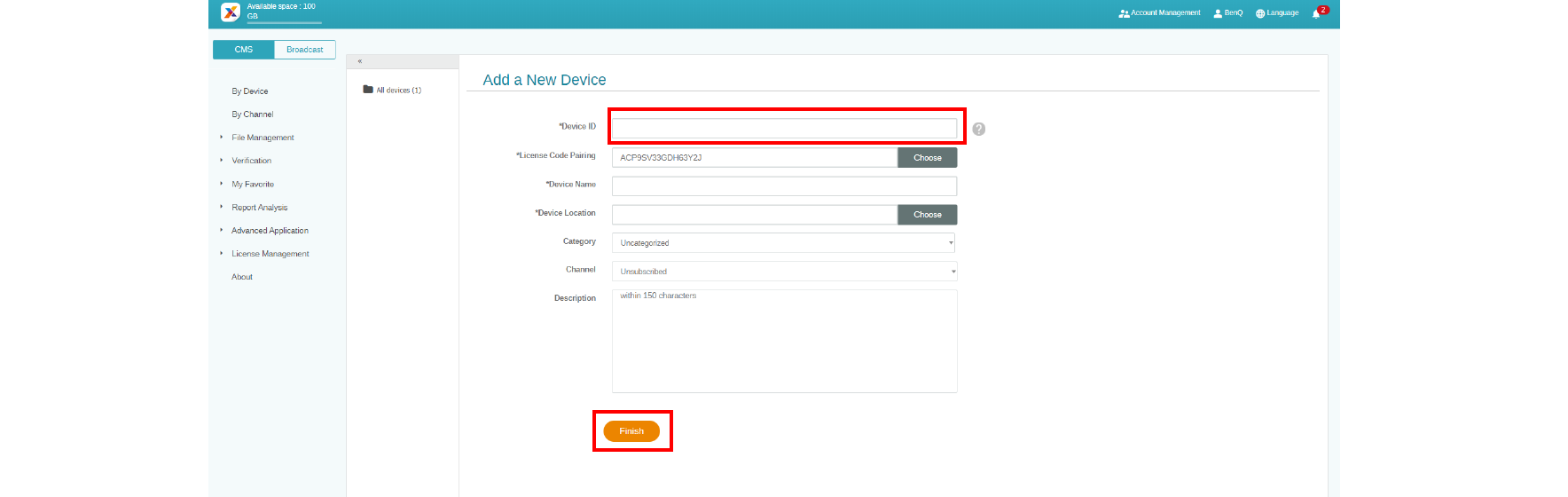Switch to the Broadcast tab

click(304, 50)
